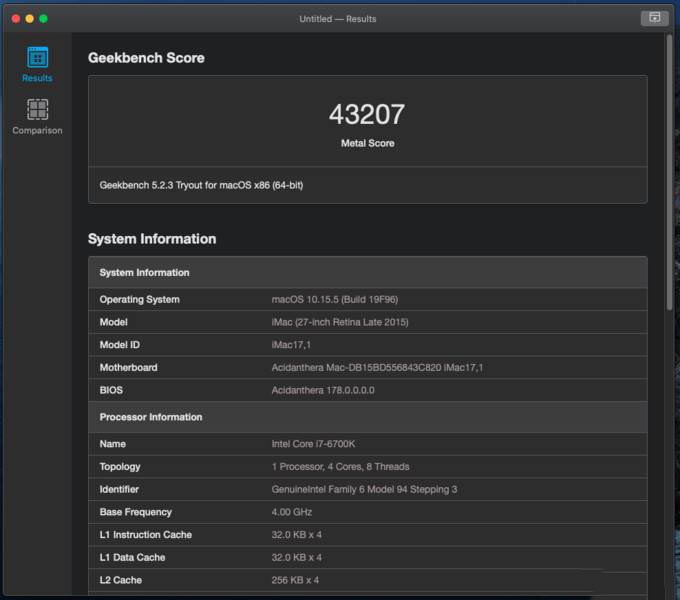Select the Base Frequency row
The height and width of the screenshot is (600, 680).
point(368,512)
